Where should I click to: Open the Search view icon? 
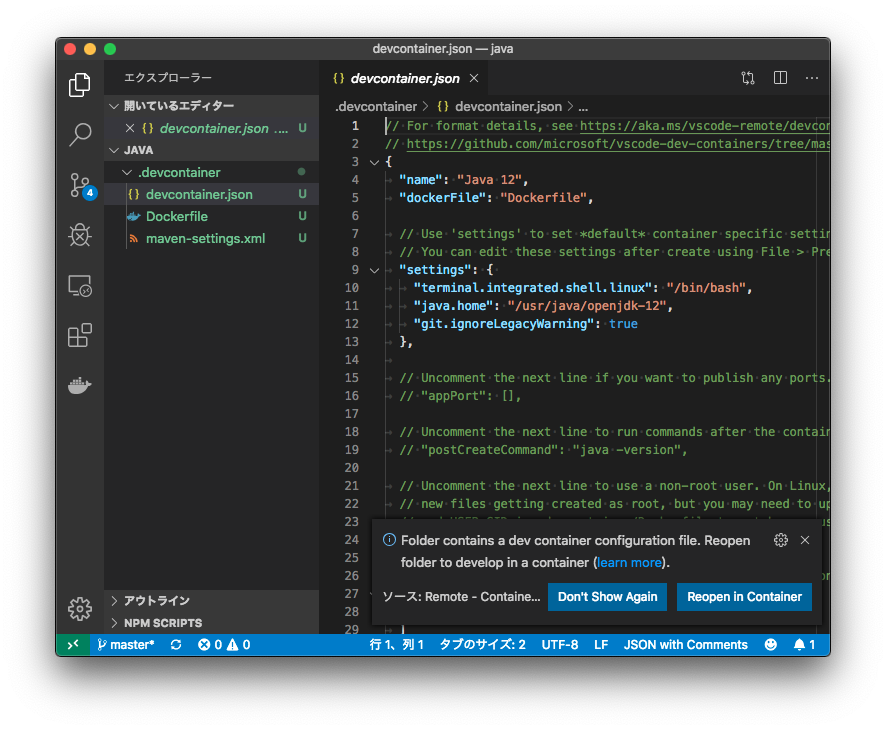pyautogui.click(x=80, y=134)
